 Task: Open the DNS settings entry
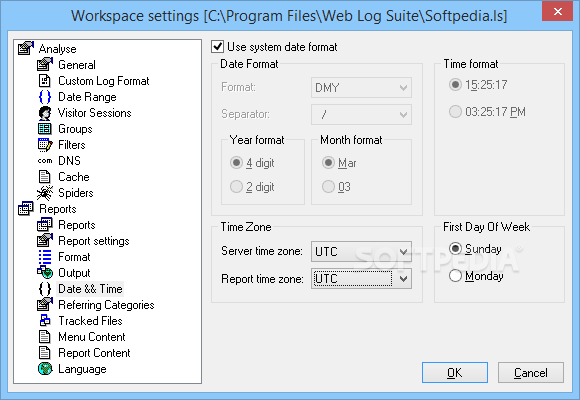coord(70,161)
